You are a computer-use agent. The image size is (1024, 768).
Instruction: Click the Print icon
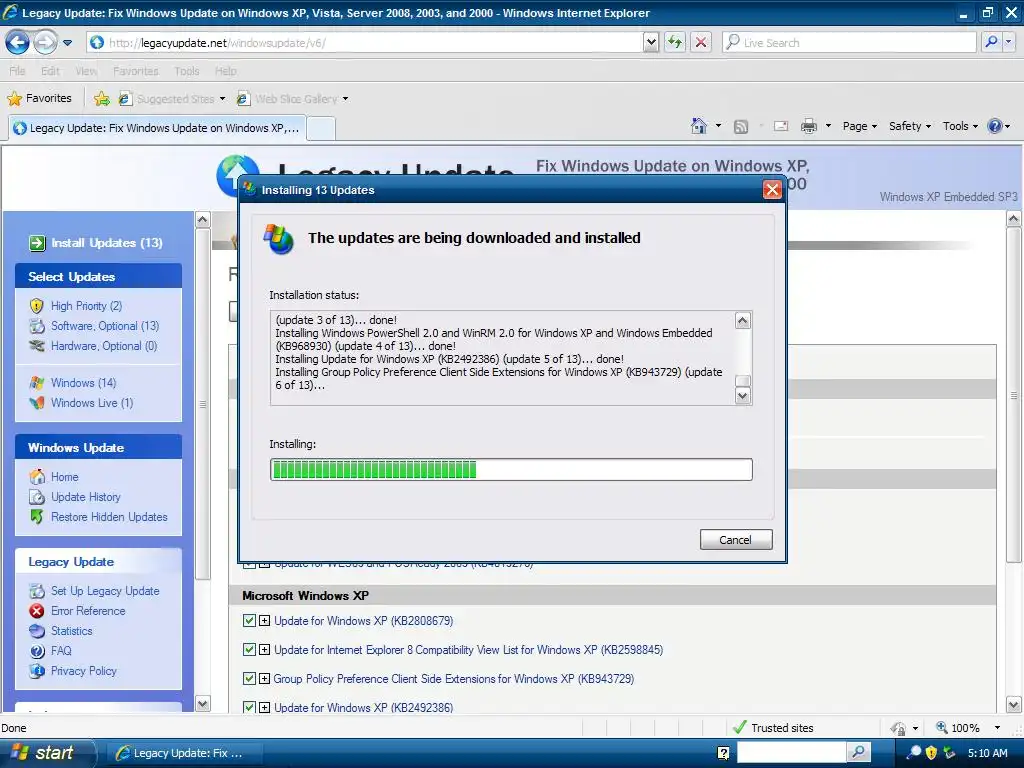tap(808, 126)
